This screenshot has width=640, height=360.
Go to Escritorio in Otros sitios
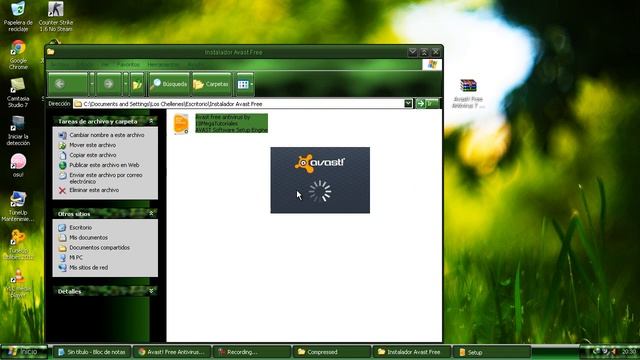[x=75, y=227]
